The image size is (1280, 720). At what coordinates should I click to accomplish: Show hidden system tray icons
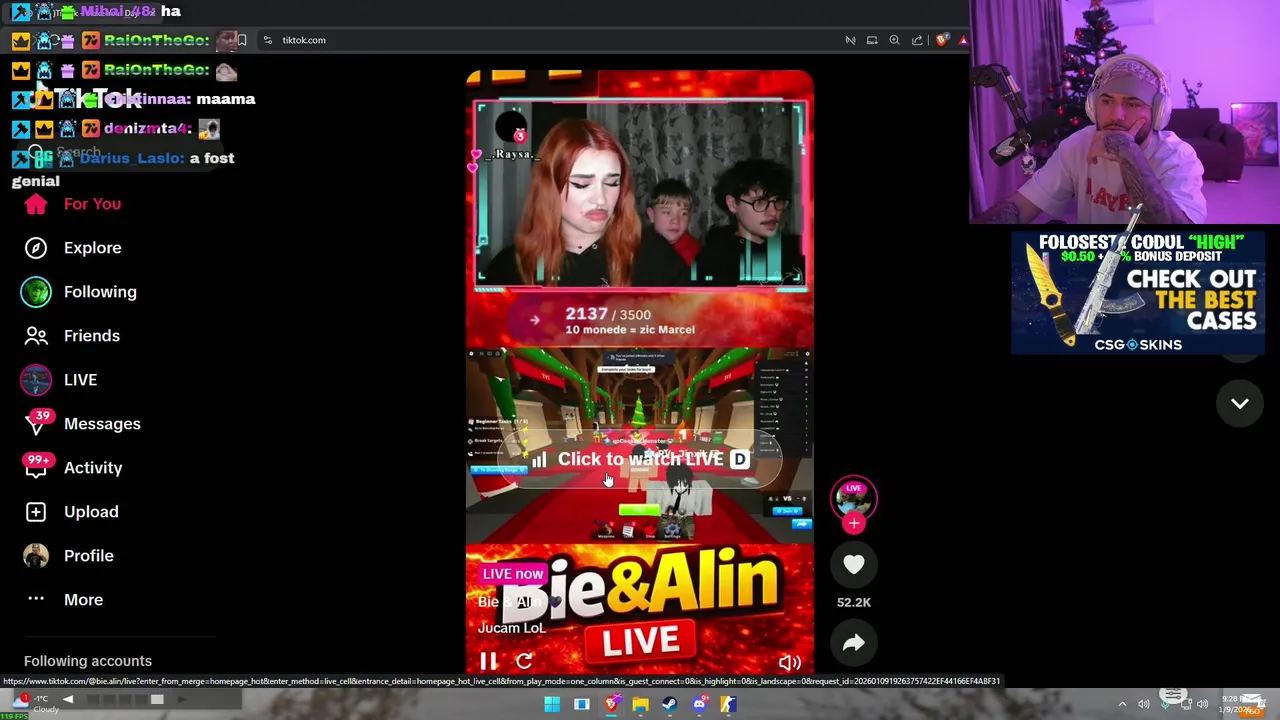[1122, 704]
